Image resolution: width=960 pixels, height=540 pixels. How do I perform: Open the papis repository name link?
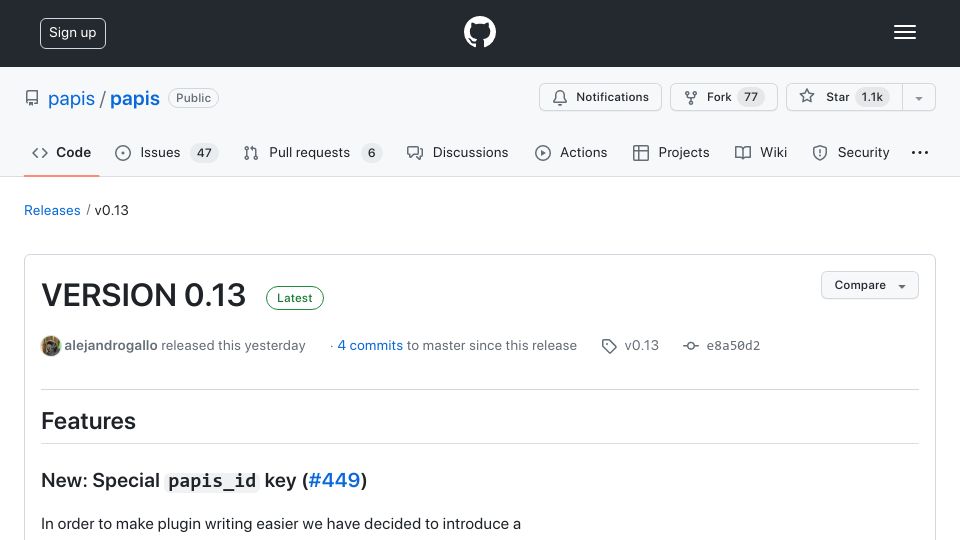coord(135,99)
